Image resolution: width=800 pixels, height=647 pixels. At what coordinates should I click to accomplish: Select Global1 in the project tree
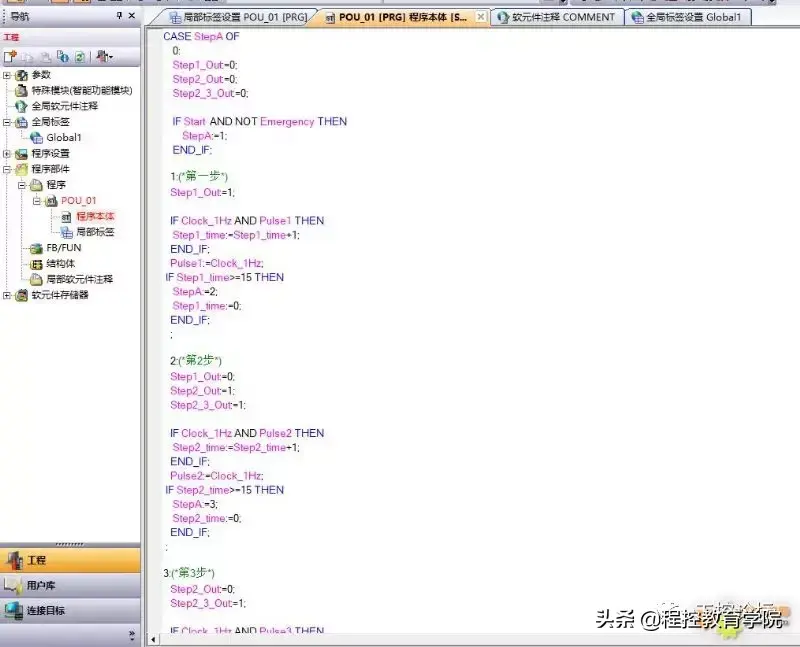click(x=64, y=138)
